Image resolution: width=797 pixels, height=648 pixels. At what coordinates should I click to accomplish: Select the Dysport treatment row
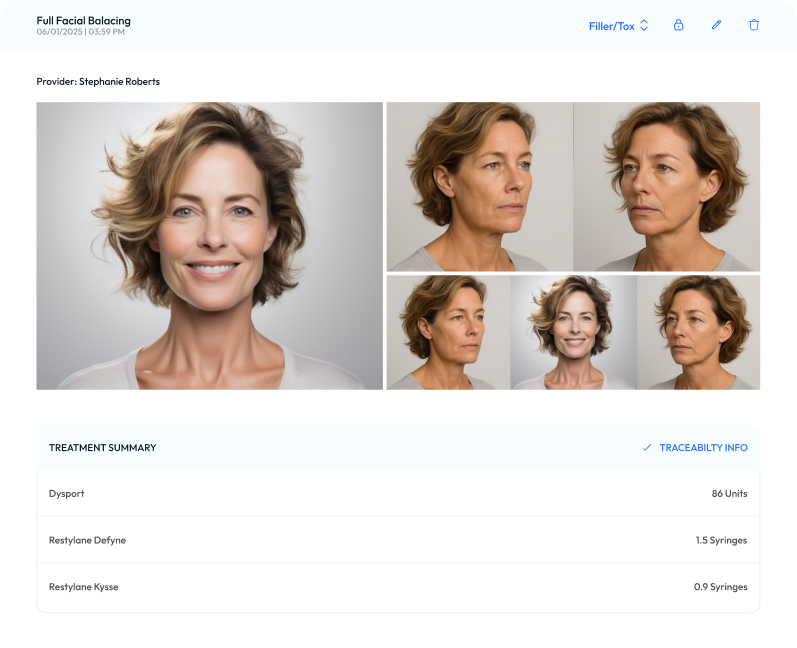[398, 494]
